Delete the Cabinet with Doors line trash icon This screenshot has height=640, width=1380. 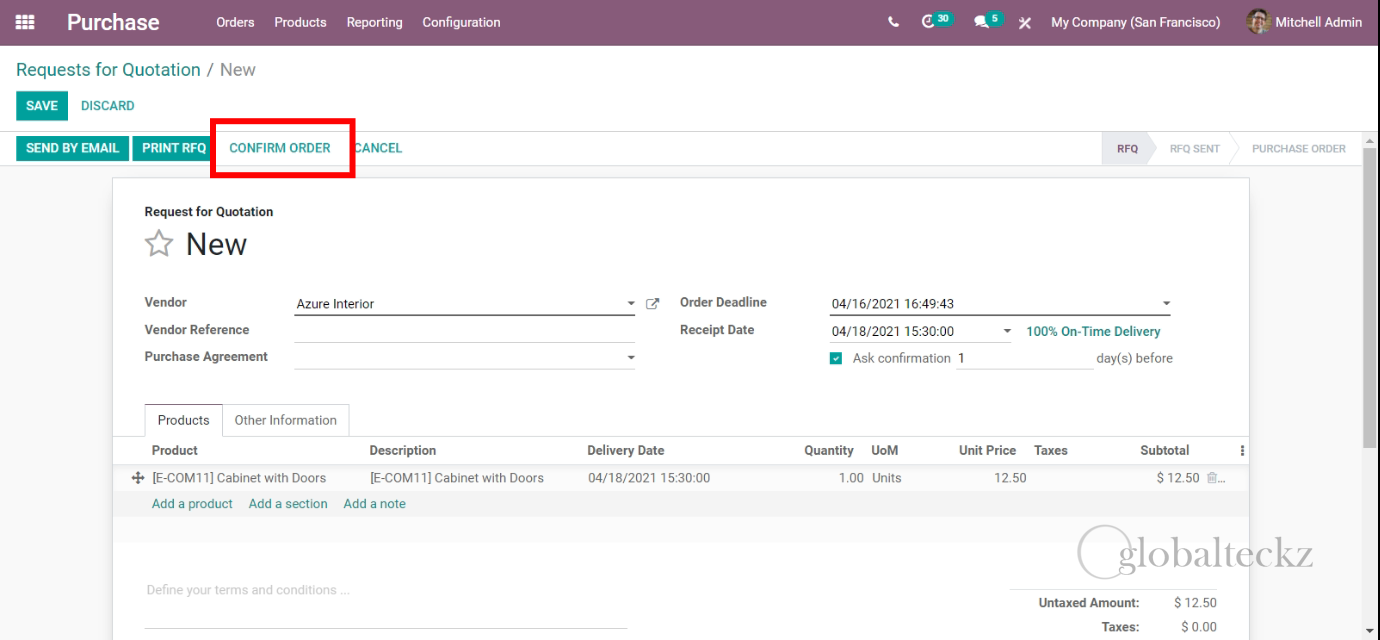pyautogui.click(x=1212, y=478)
